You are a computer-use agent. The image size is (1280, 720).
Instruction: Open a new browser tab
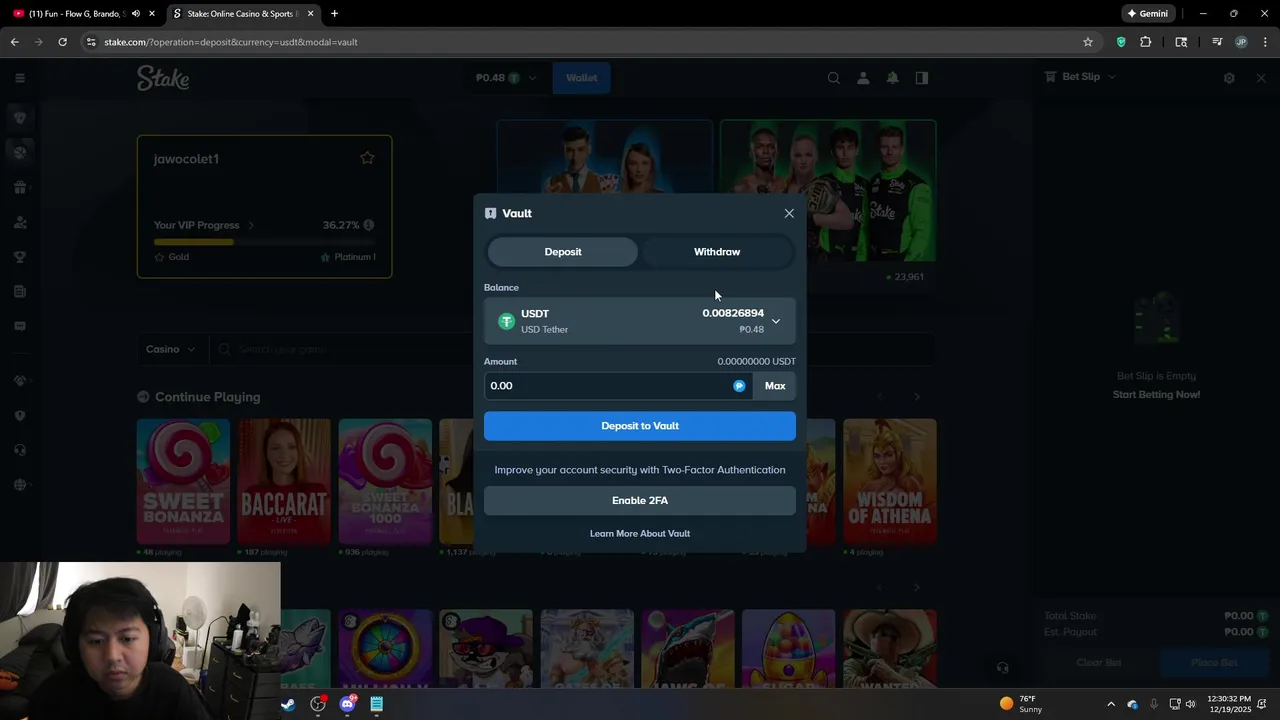(334, 14)
